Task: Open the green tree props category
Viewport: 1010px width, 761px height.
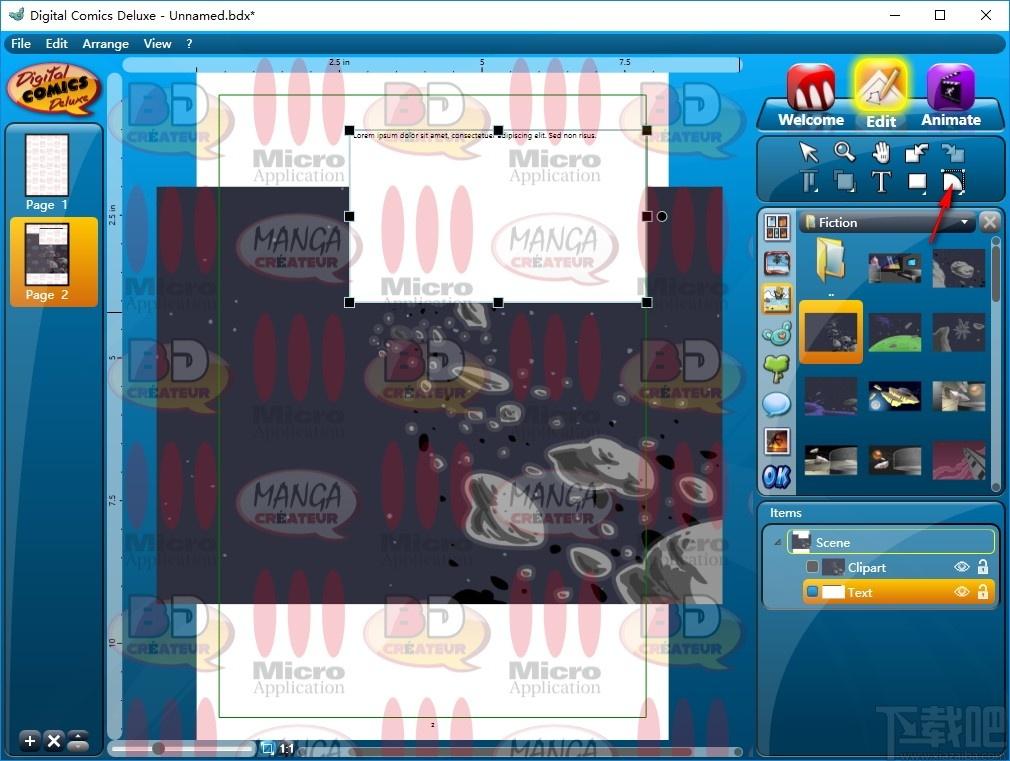Action: [x=777, y=369]
